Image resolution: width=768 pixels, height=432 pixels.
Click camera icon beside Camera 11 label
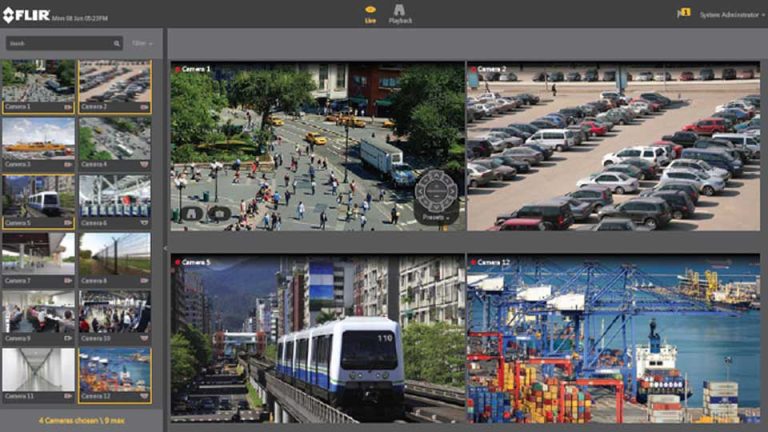[x=68, y=396]
